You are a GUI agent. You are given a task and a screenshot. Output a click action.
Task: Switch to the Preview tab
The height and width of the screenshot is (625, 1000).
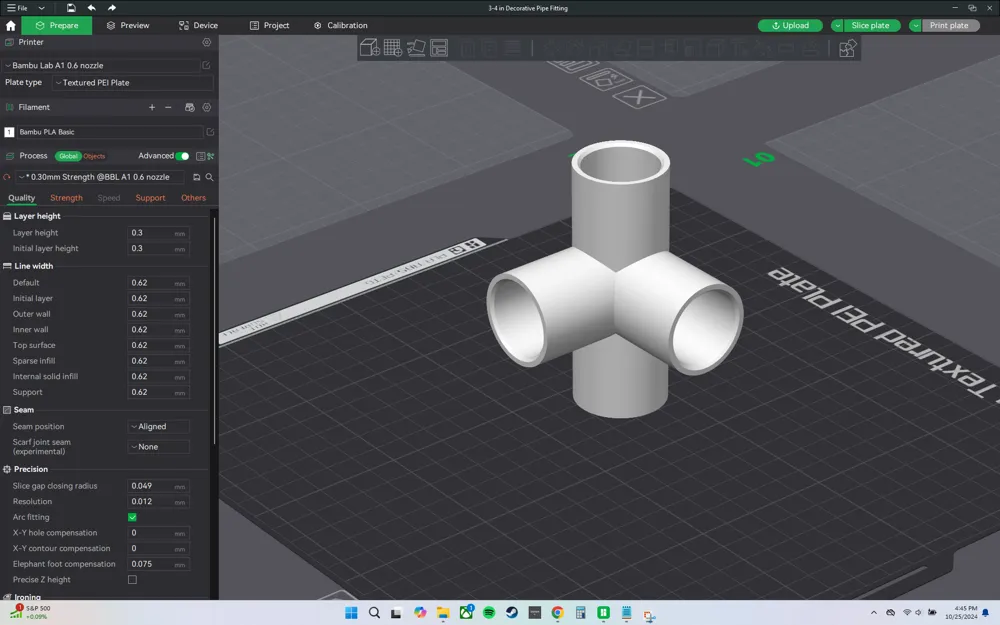point(128,25)
